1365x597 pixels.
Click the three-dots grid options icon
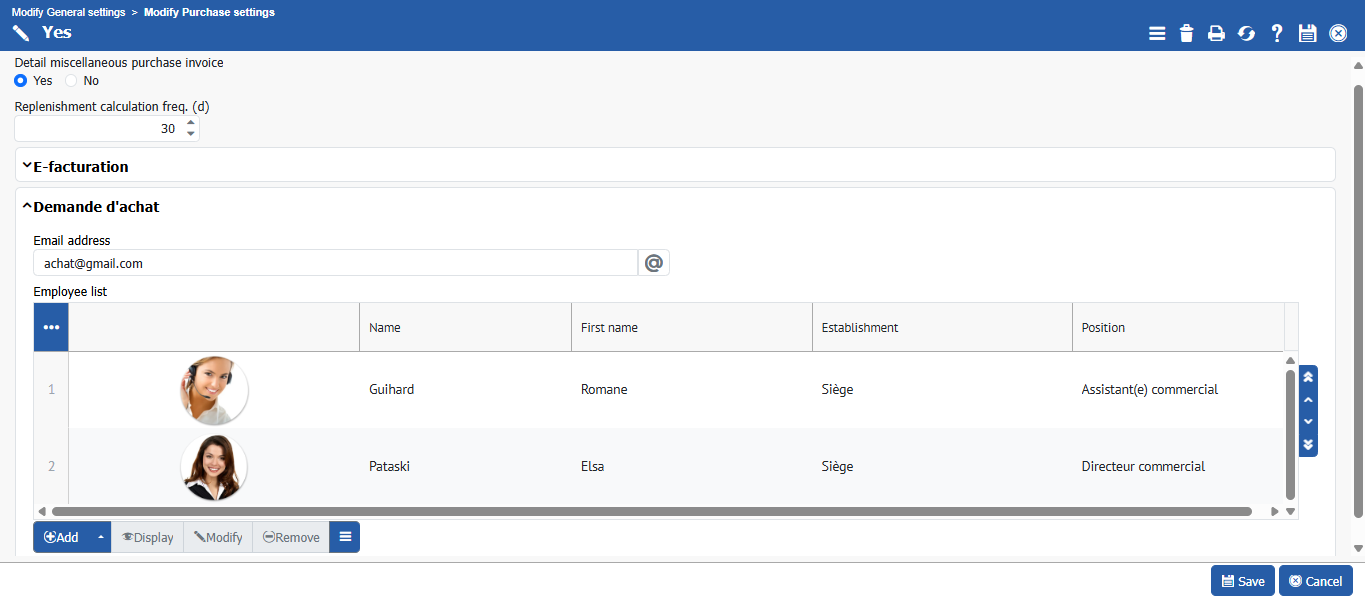click(51, 328)
